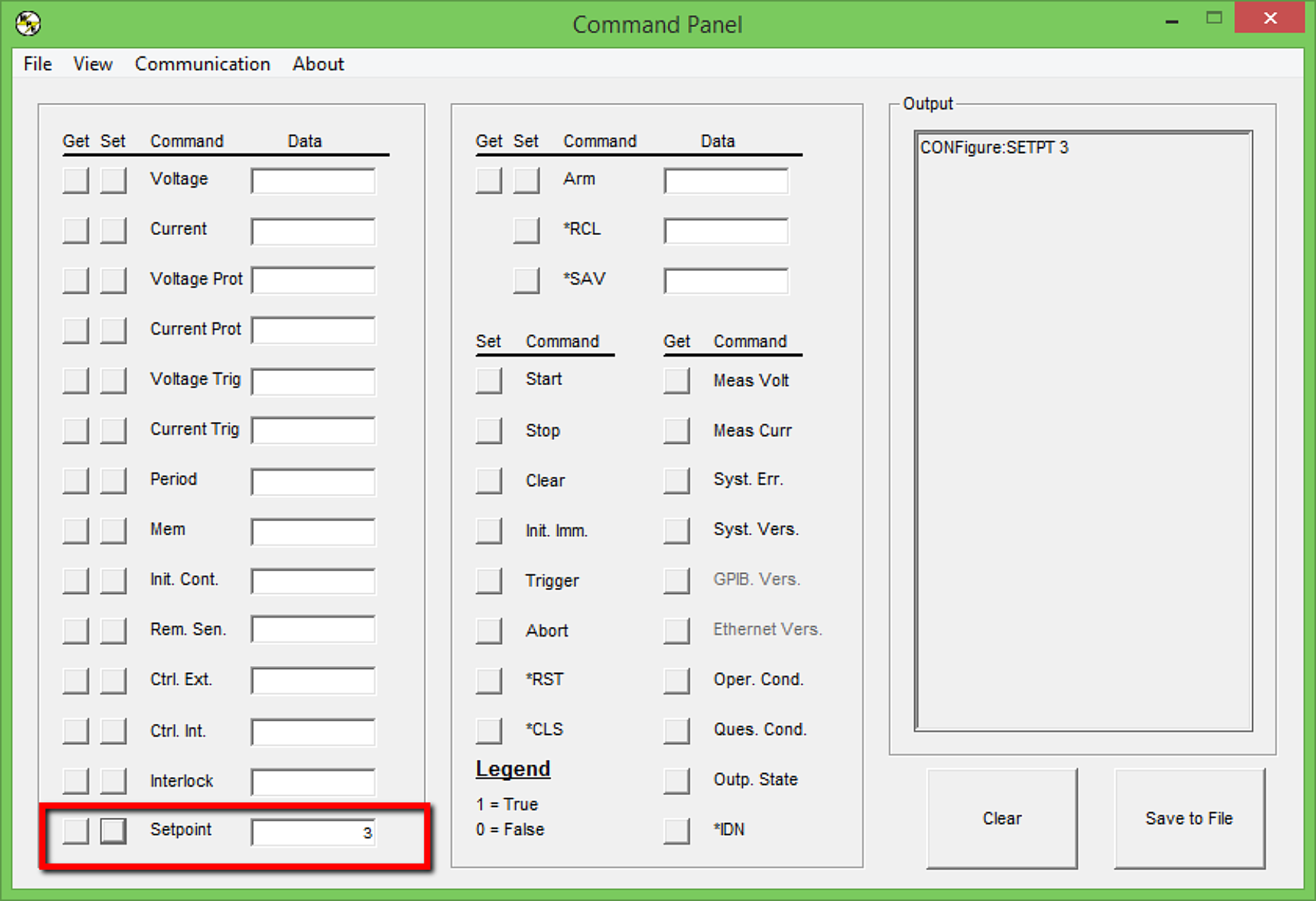Image resolution: width=1316 pixels, height=901 pixels.
Task: Click the Init. Imm. command button
Action: tap(489, 531)
